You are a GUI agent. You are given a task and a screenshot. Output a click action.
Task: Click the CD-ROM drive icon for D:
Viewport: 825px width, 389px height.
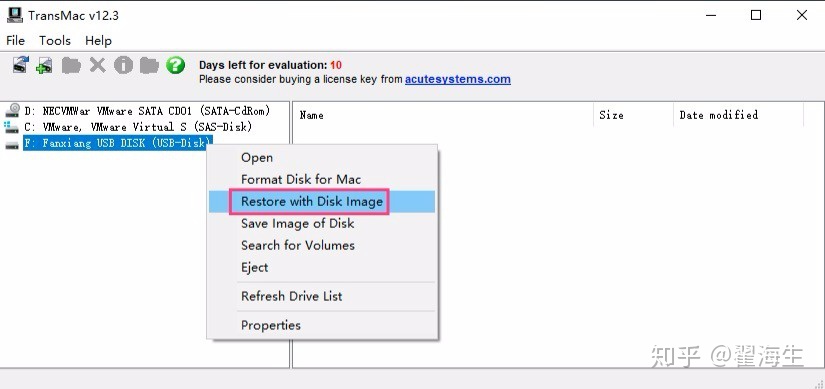[12, 111]
